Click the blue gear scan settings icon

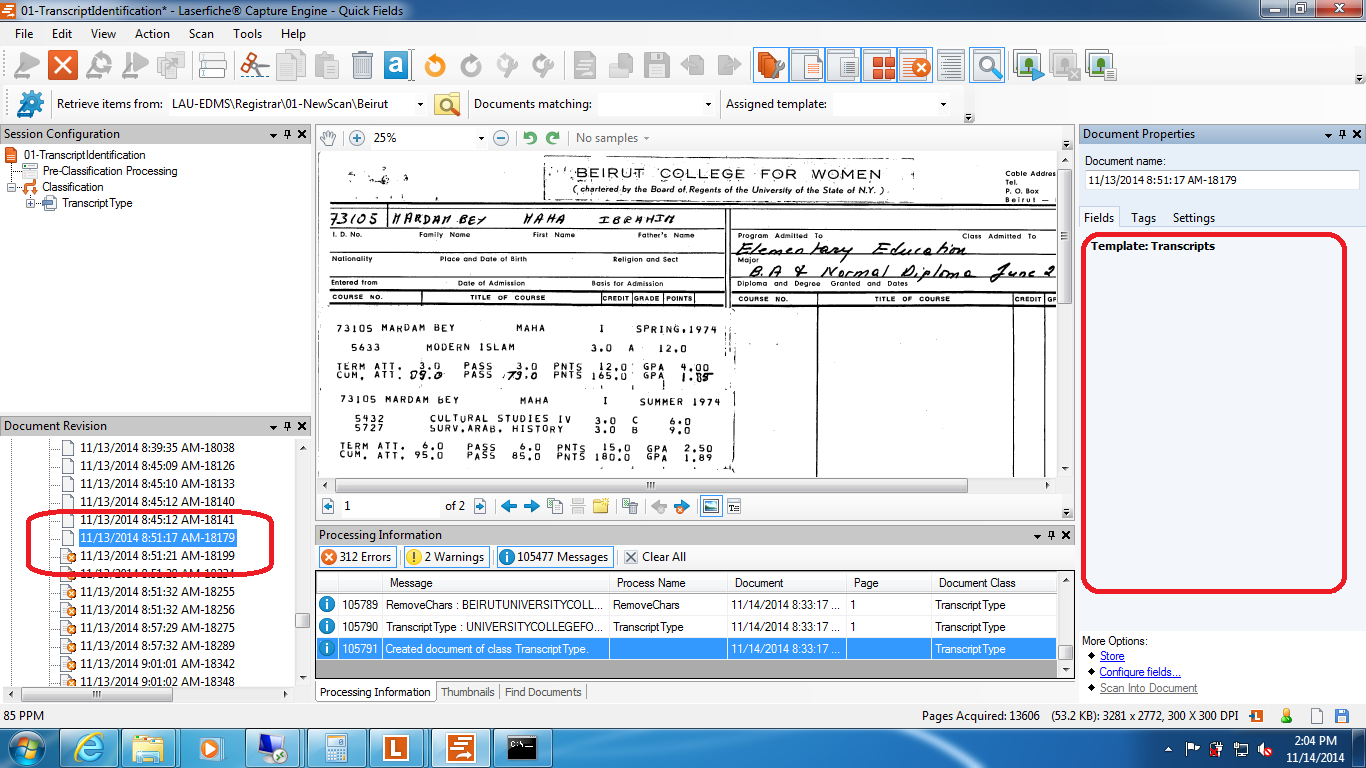[x=31, y=104]
